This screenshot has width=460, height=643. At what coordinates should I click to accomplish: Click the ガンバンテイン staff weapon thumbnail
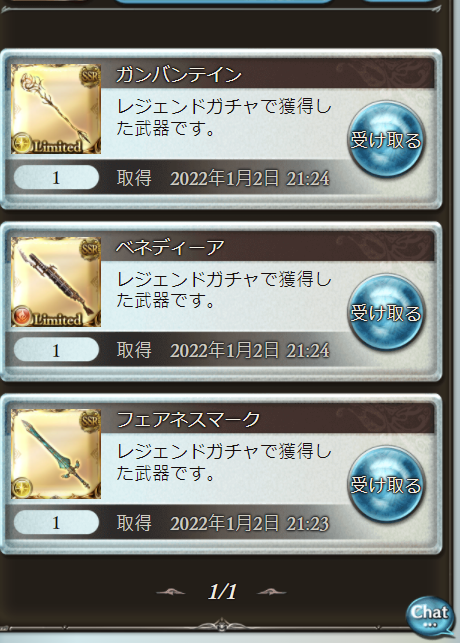(x=56, y=109)
